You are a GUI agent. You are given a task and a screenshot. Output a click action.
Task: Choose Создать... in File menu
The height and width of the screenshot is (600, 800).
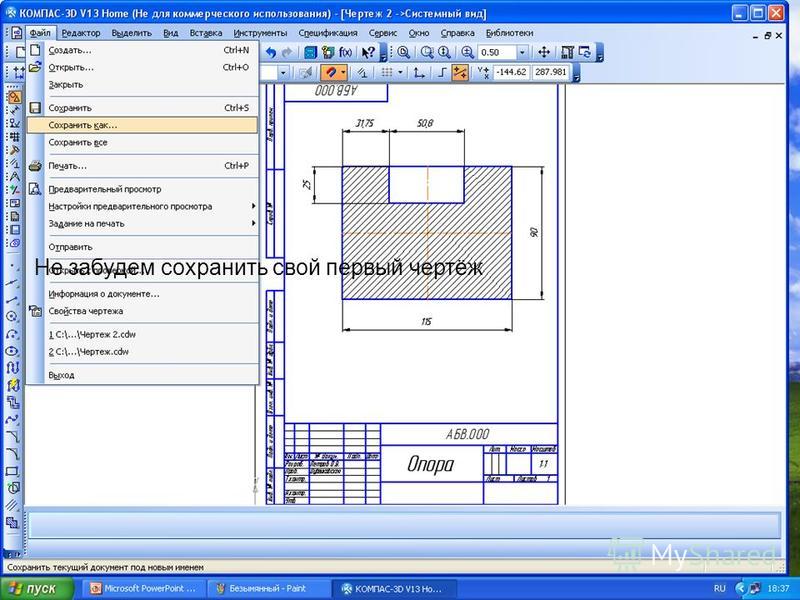point(141,50)
